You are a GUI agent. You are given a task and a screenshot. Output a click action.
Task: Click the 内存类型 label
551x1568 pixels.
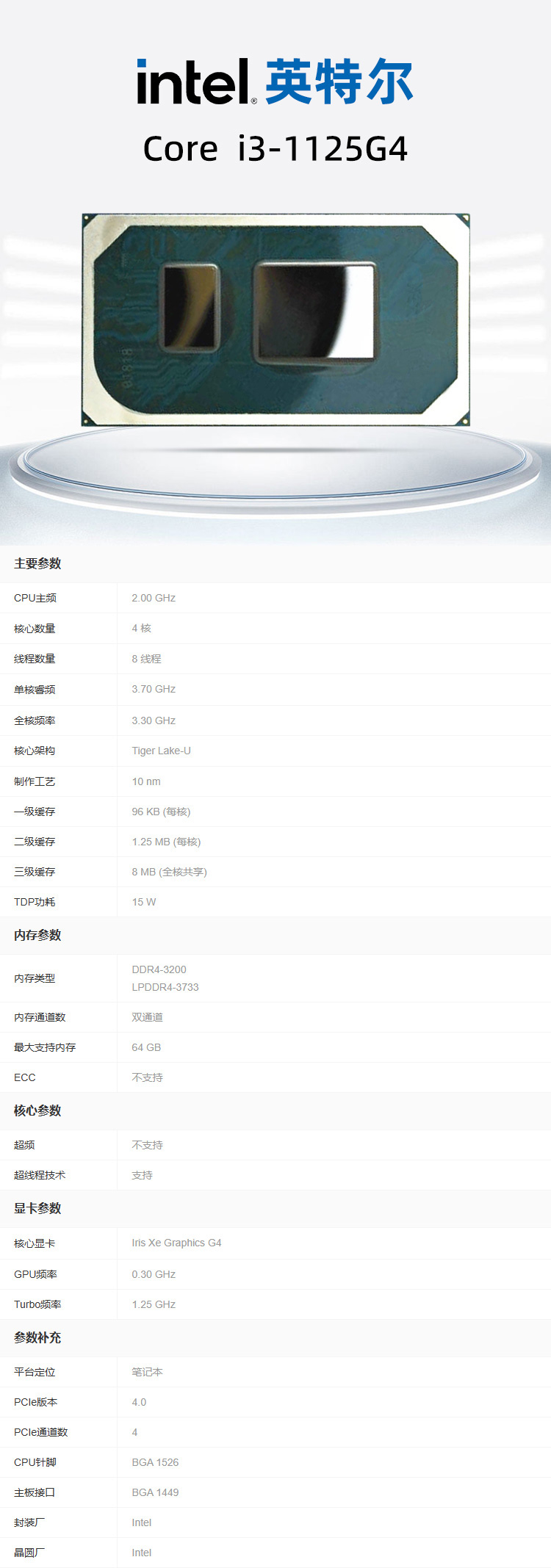[x=35, y=978]
